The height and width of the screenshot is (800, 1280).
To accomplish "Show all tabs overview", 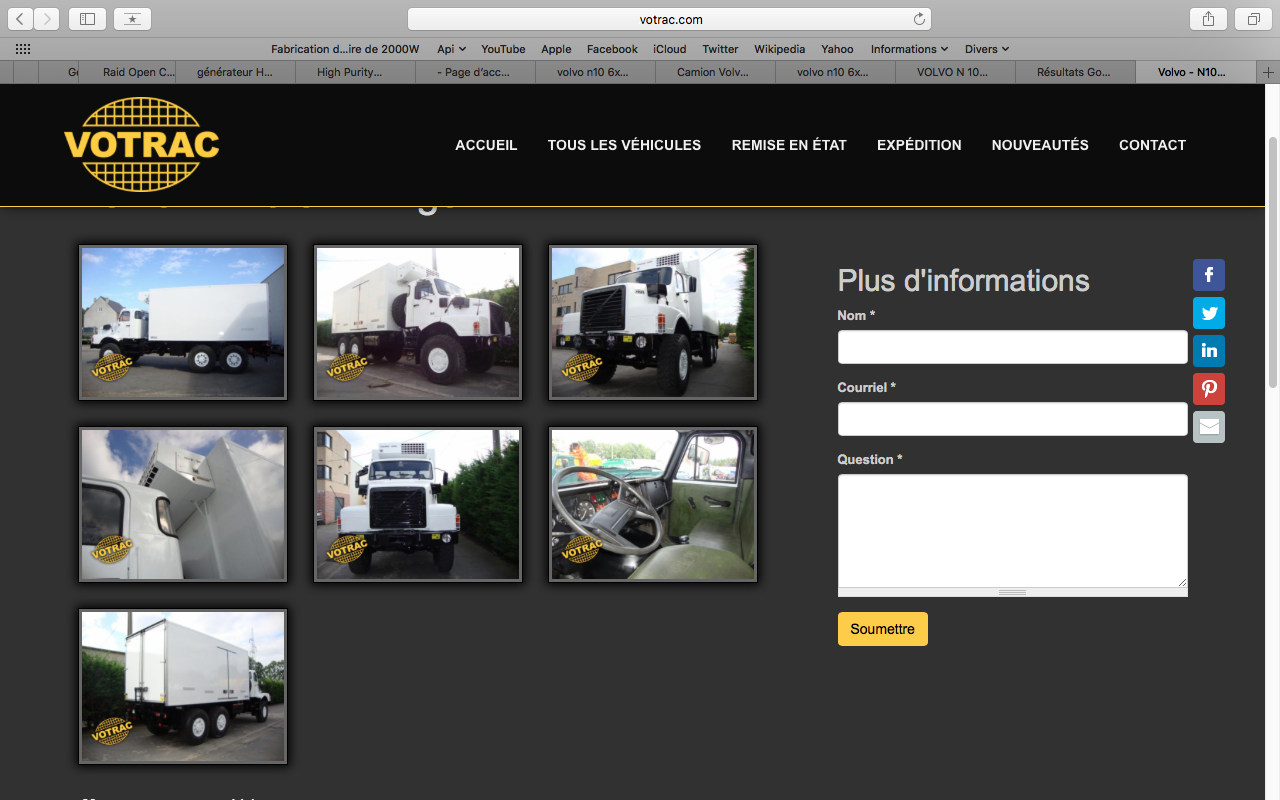I will [x=1253, y=19].
